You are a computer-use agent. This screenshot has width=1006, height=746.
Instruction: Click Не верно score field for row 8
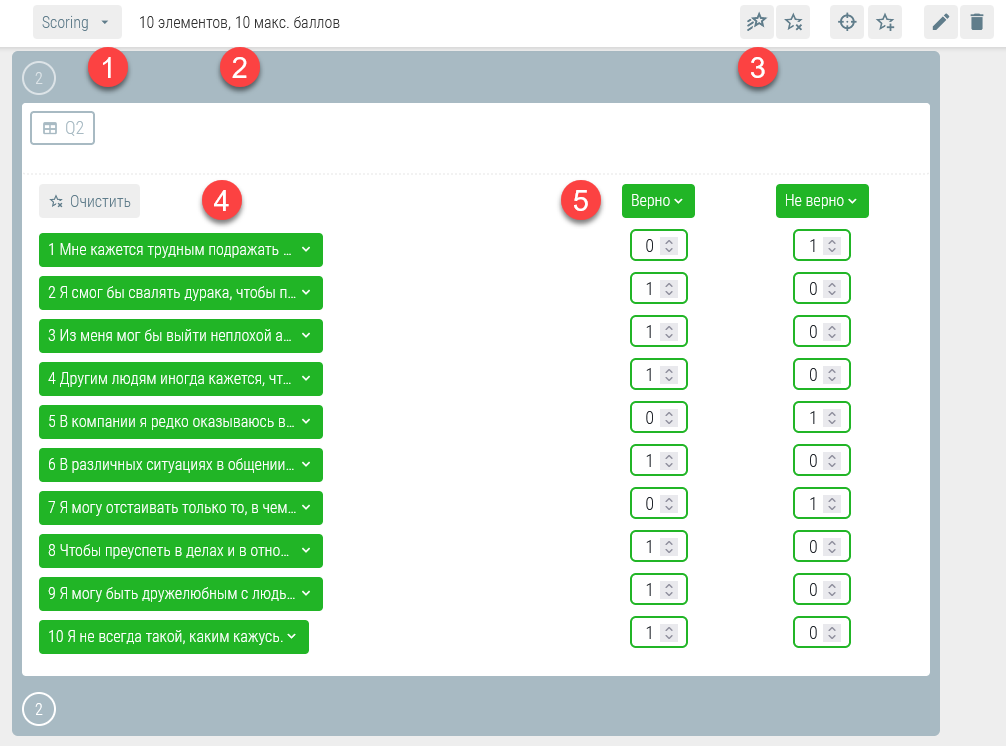click(822, 546)
